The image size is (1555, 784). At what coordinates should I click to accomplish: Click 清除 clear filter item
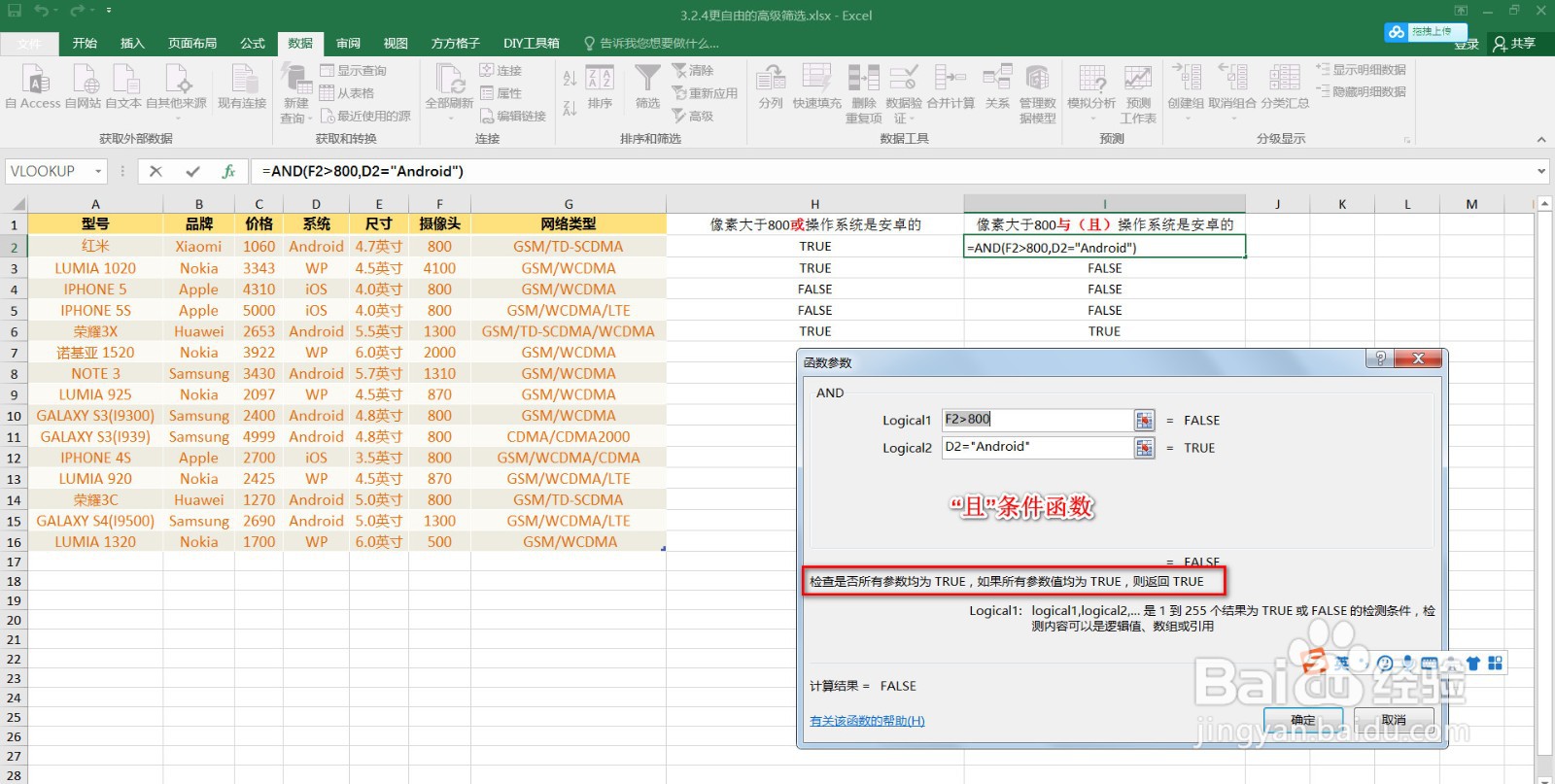tap(693, 70)
